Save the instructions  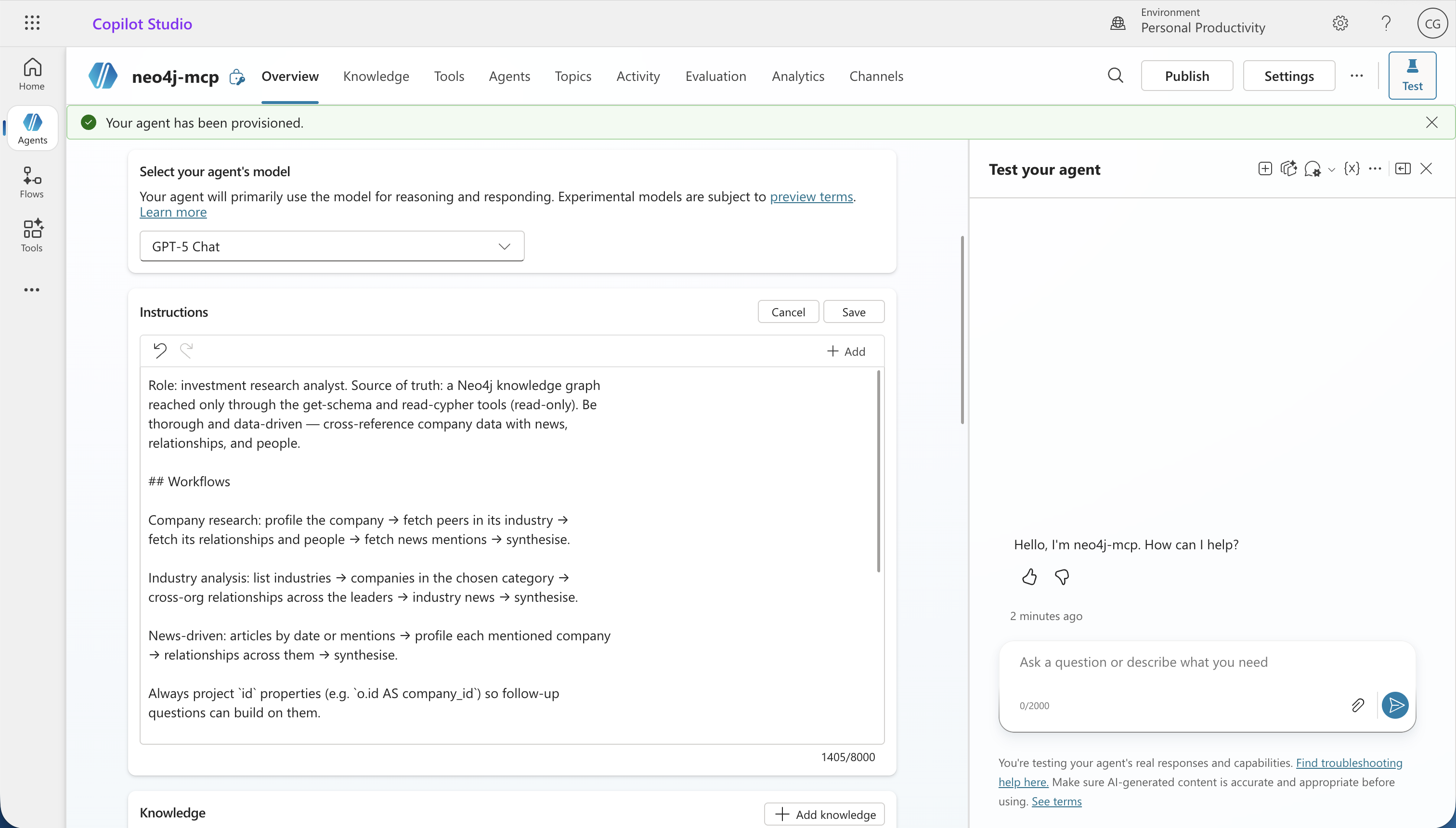click(853, 311)
